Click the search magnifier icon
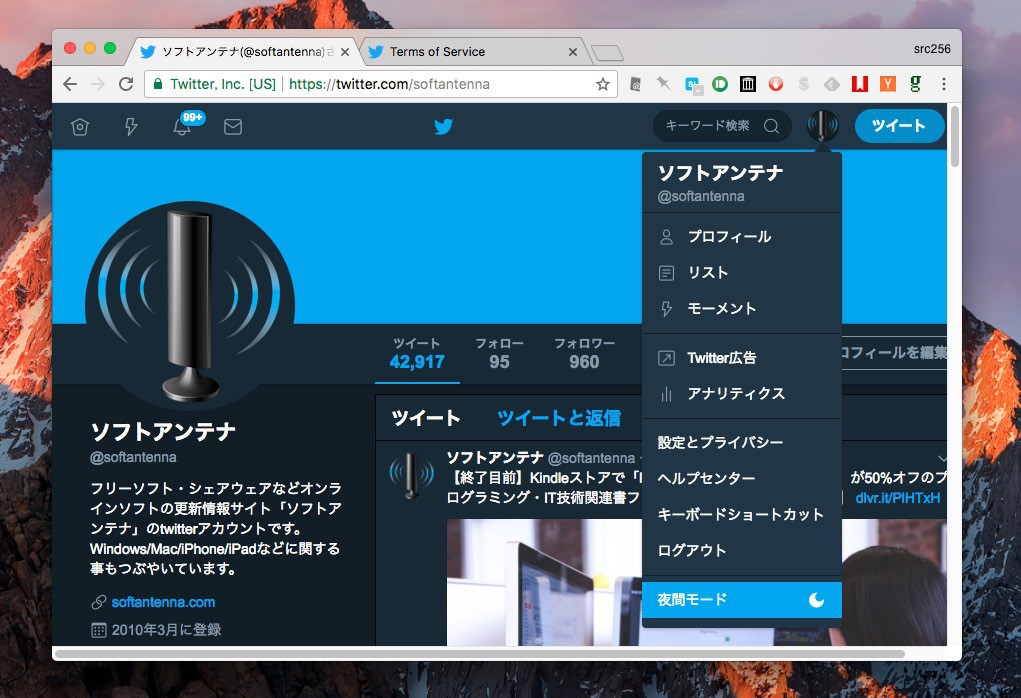The height and width of the screenshot is (698, 1021). click(x=771, y=126)
